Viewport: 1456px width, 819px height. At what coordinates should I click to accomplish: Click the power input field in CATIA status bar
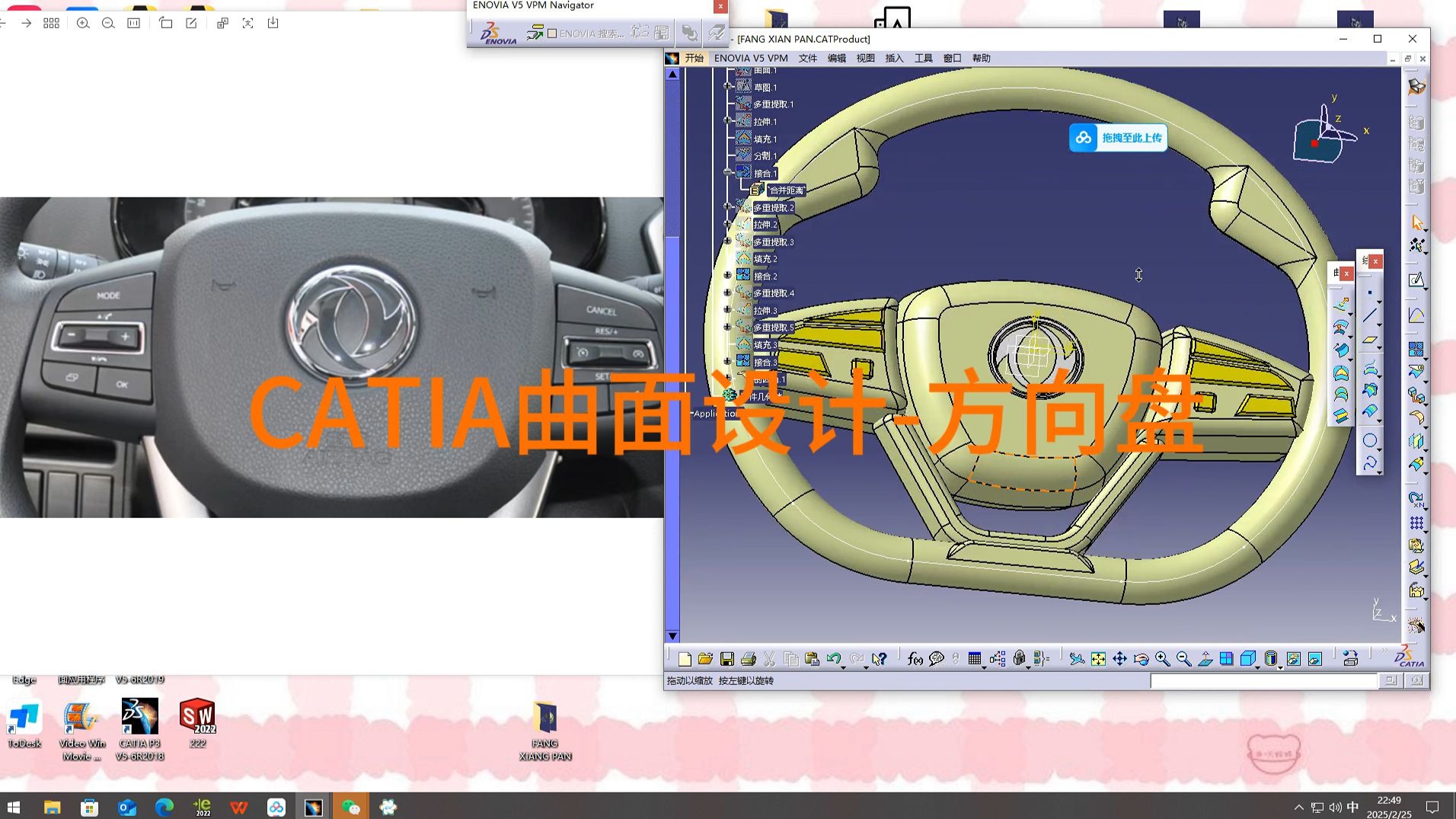(x=1263, y=680)
